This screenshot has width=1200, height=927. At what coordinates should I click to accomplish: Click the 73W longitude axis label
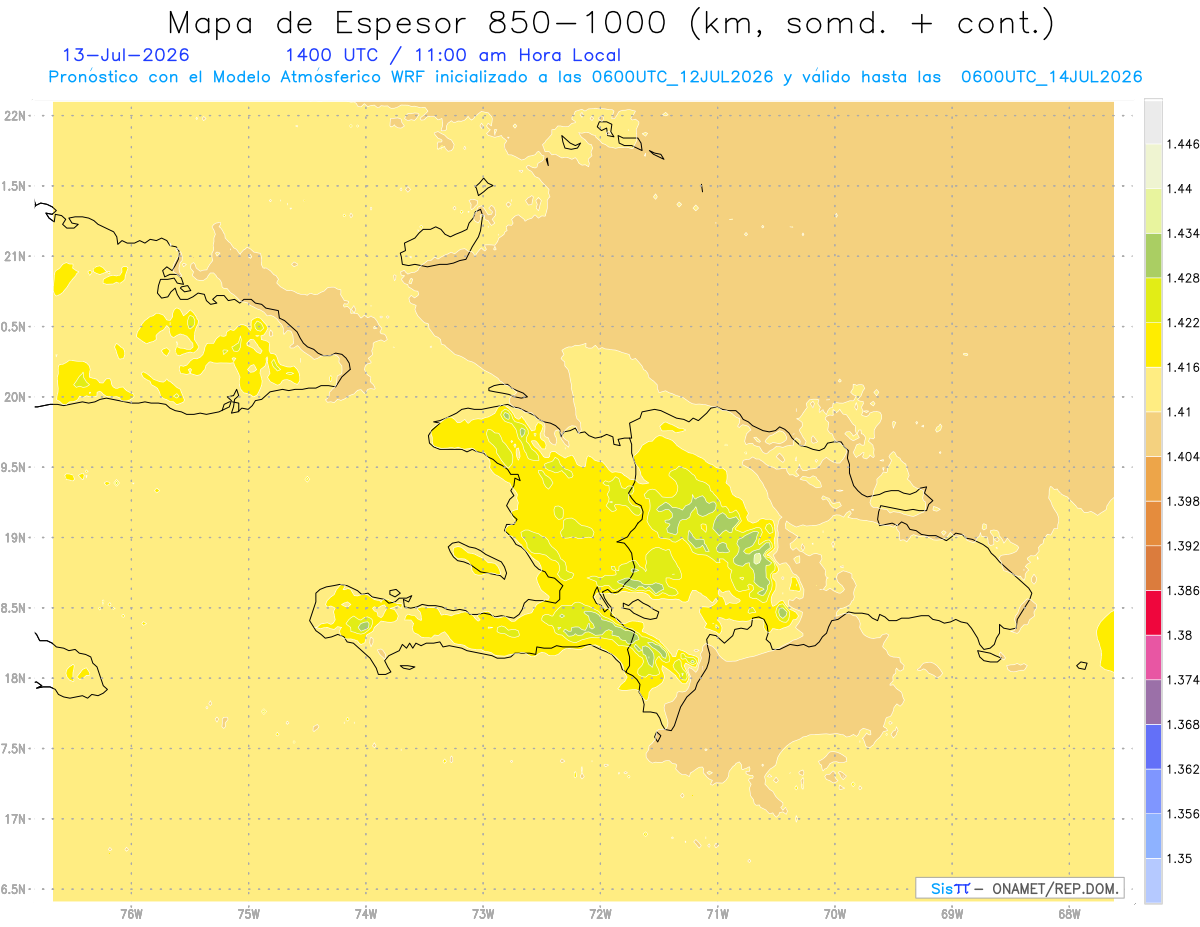(483, 914)
